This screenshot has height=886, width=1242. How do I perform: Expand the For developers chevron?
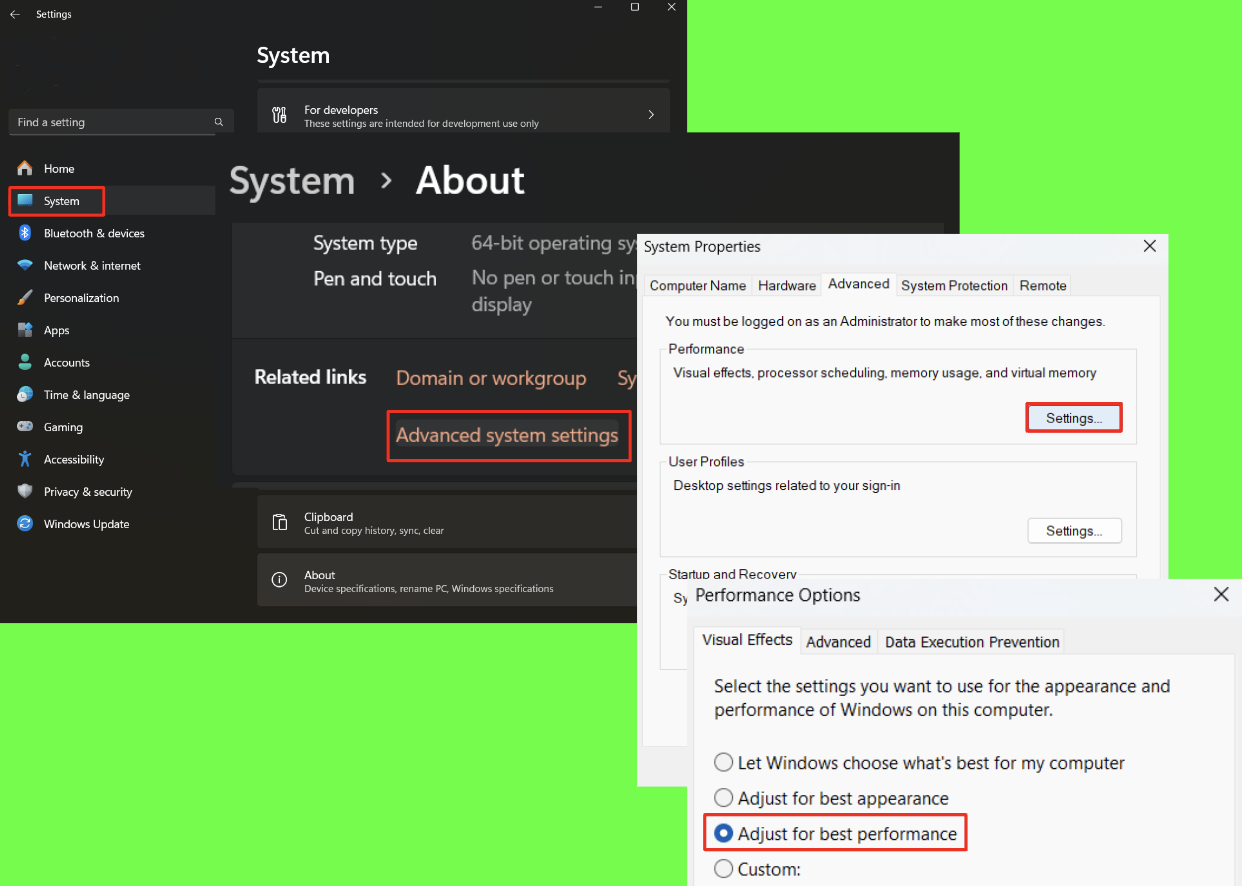pos(651,115)
